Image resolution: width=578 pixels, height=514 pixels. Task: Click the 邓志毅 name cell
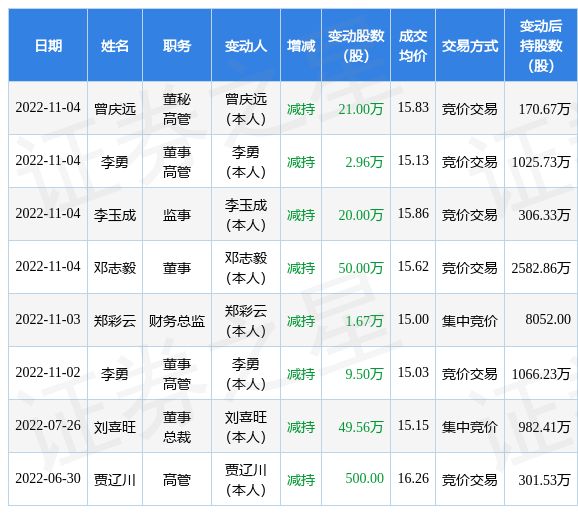tap(115, 268)
